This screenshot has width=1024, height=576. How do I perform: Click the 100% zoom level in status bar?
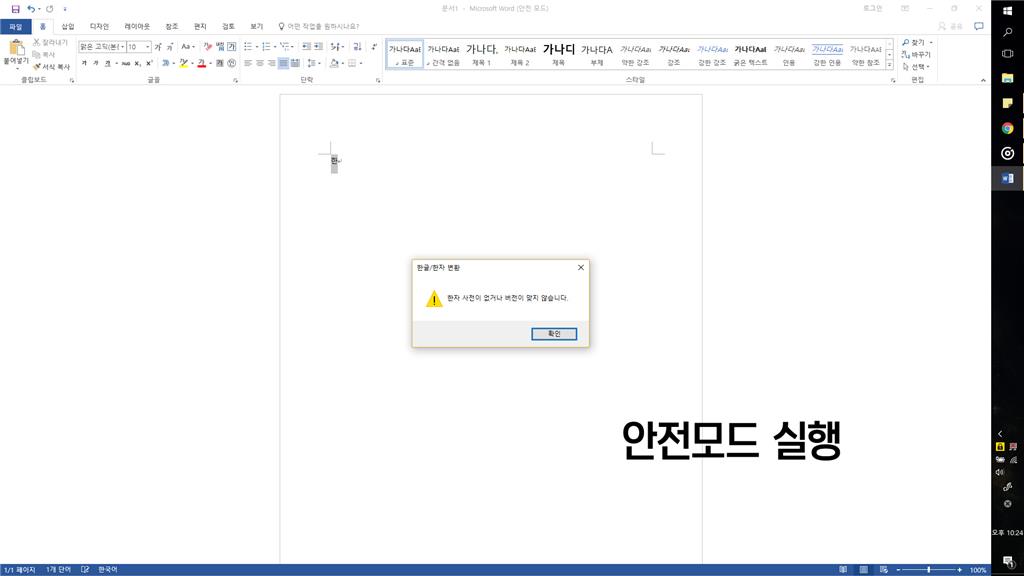pyautogui.click(x=978, y=569)
